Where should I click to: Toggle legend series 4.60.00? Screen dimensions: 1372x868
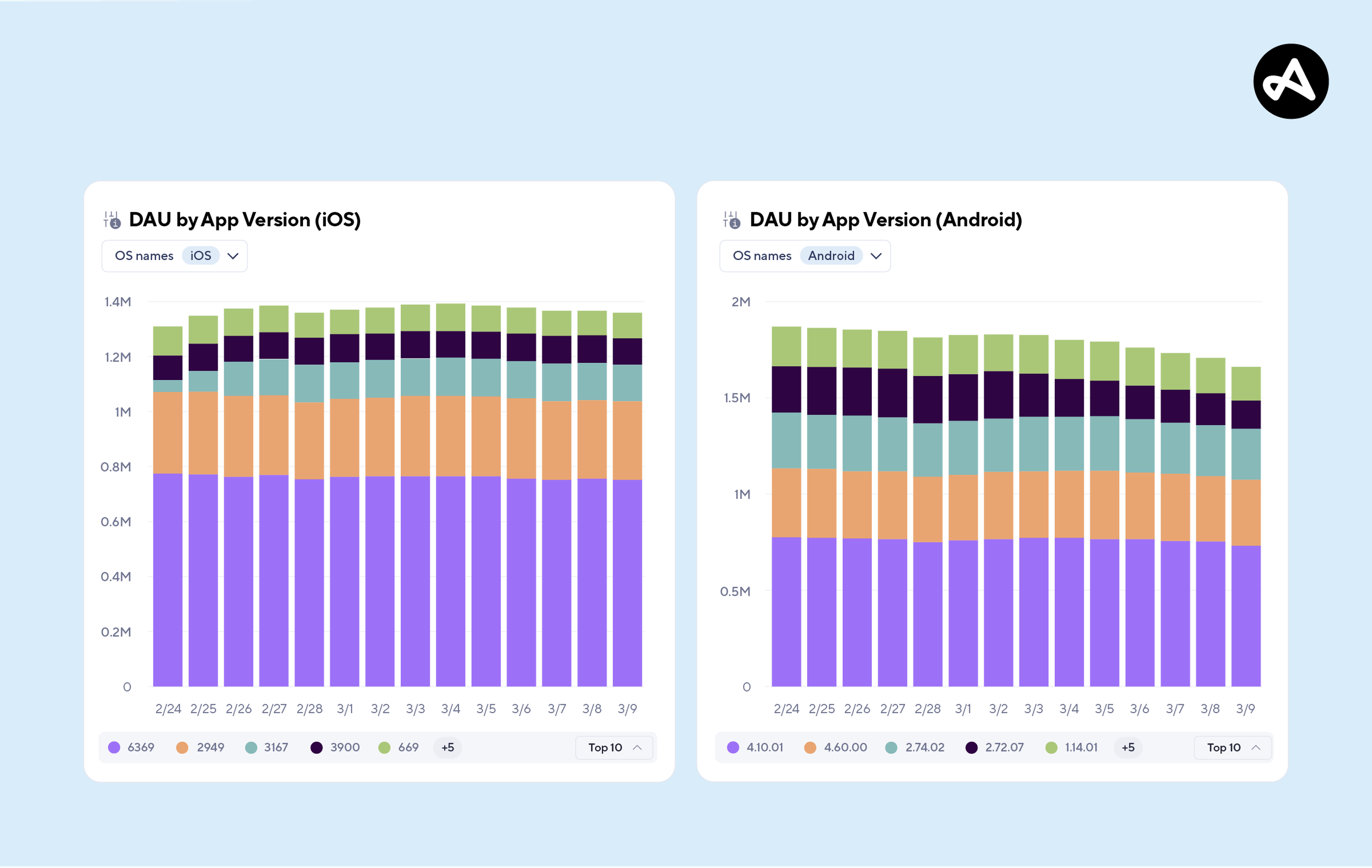pos(835,747)
